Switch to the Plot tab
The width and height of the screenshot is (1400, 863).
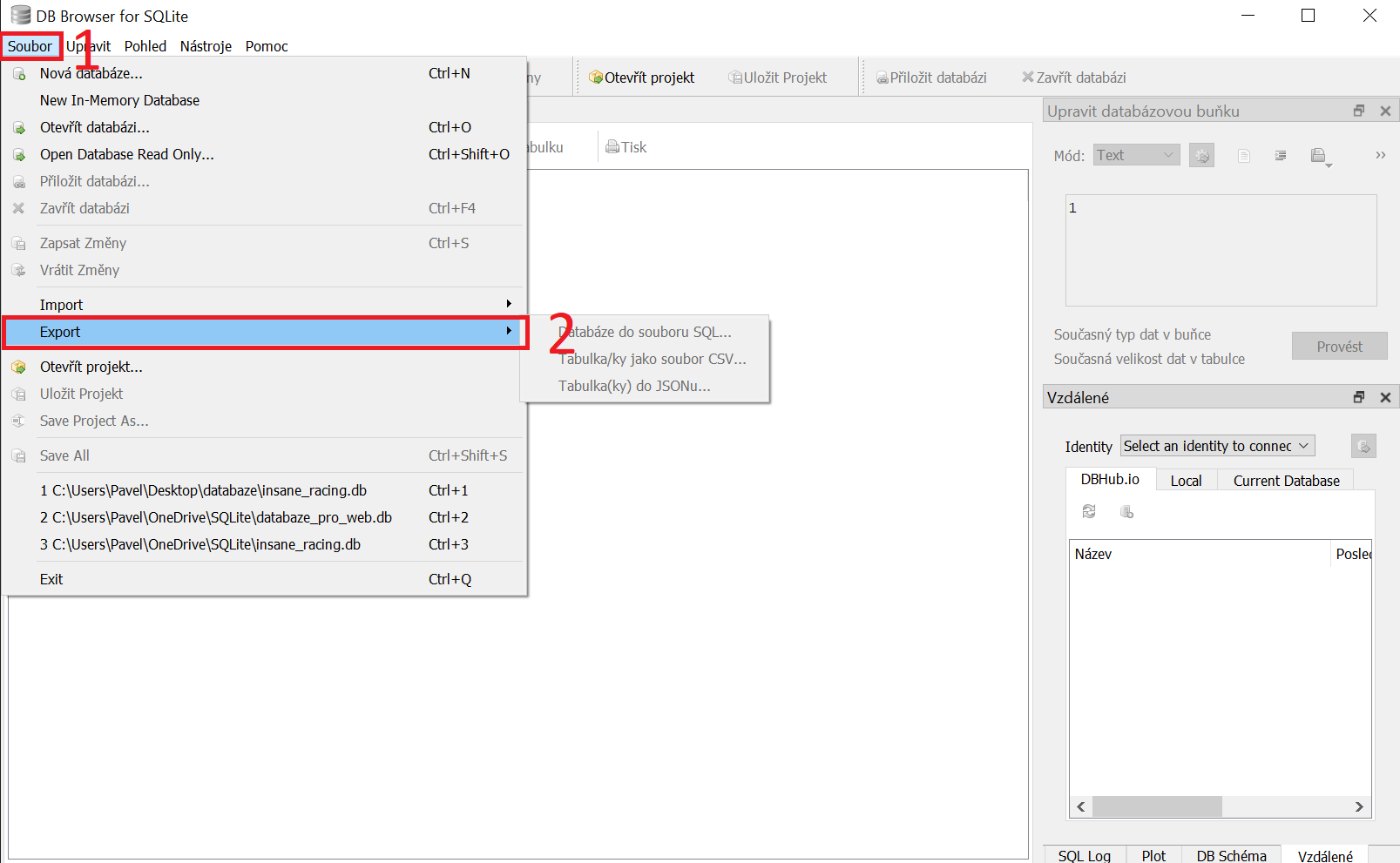(1153, 855)
